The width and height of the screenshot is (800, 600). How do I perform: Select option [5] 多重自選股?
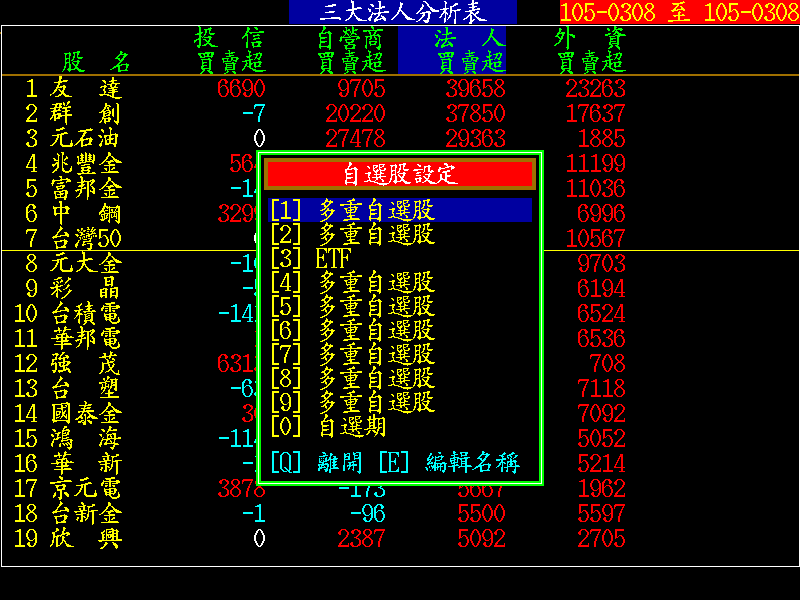[x=352, y=306]
